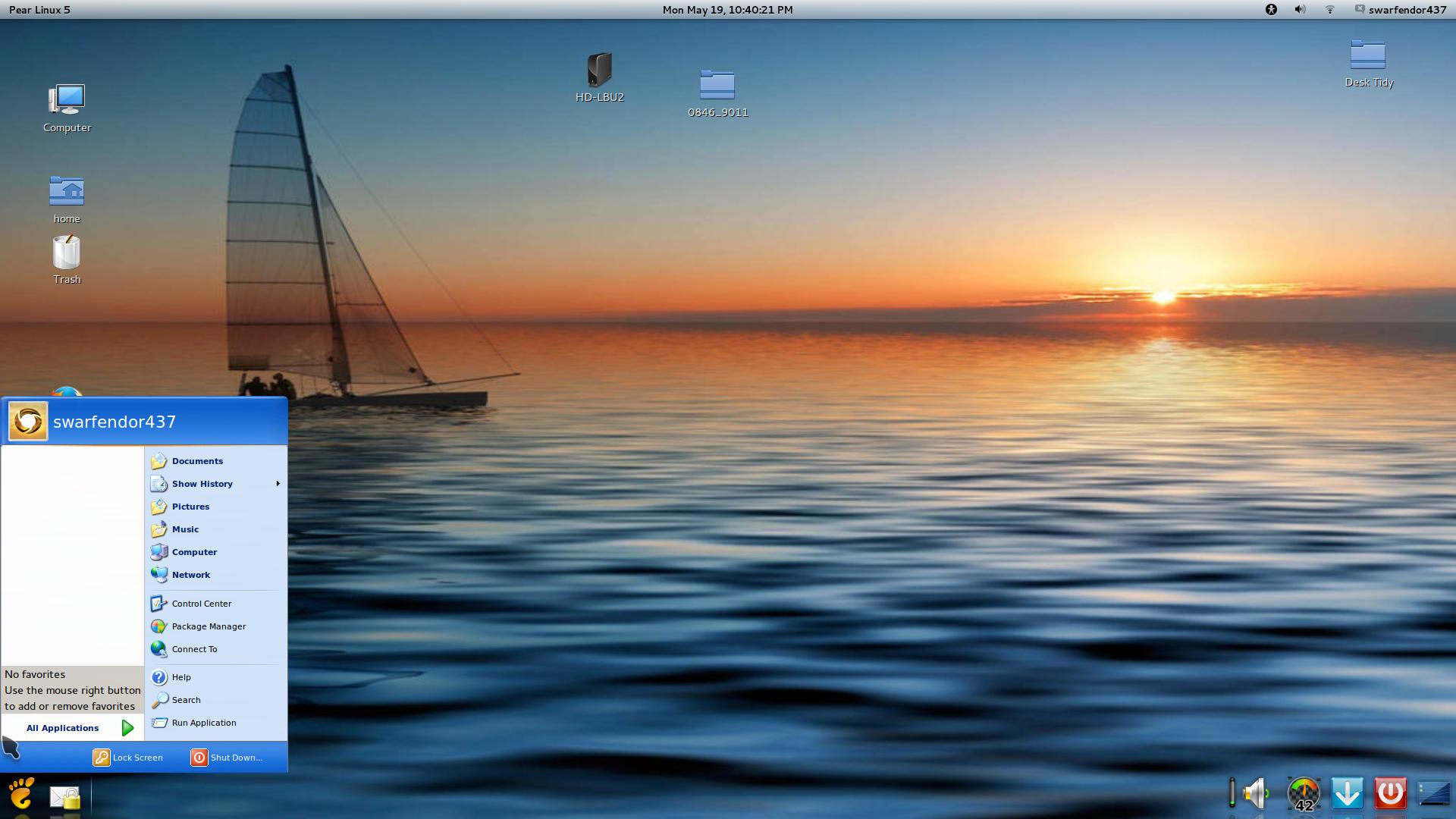Click the accessibility icon in top panel

1271,10
